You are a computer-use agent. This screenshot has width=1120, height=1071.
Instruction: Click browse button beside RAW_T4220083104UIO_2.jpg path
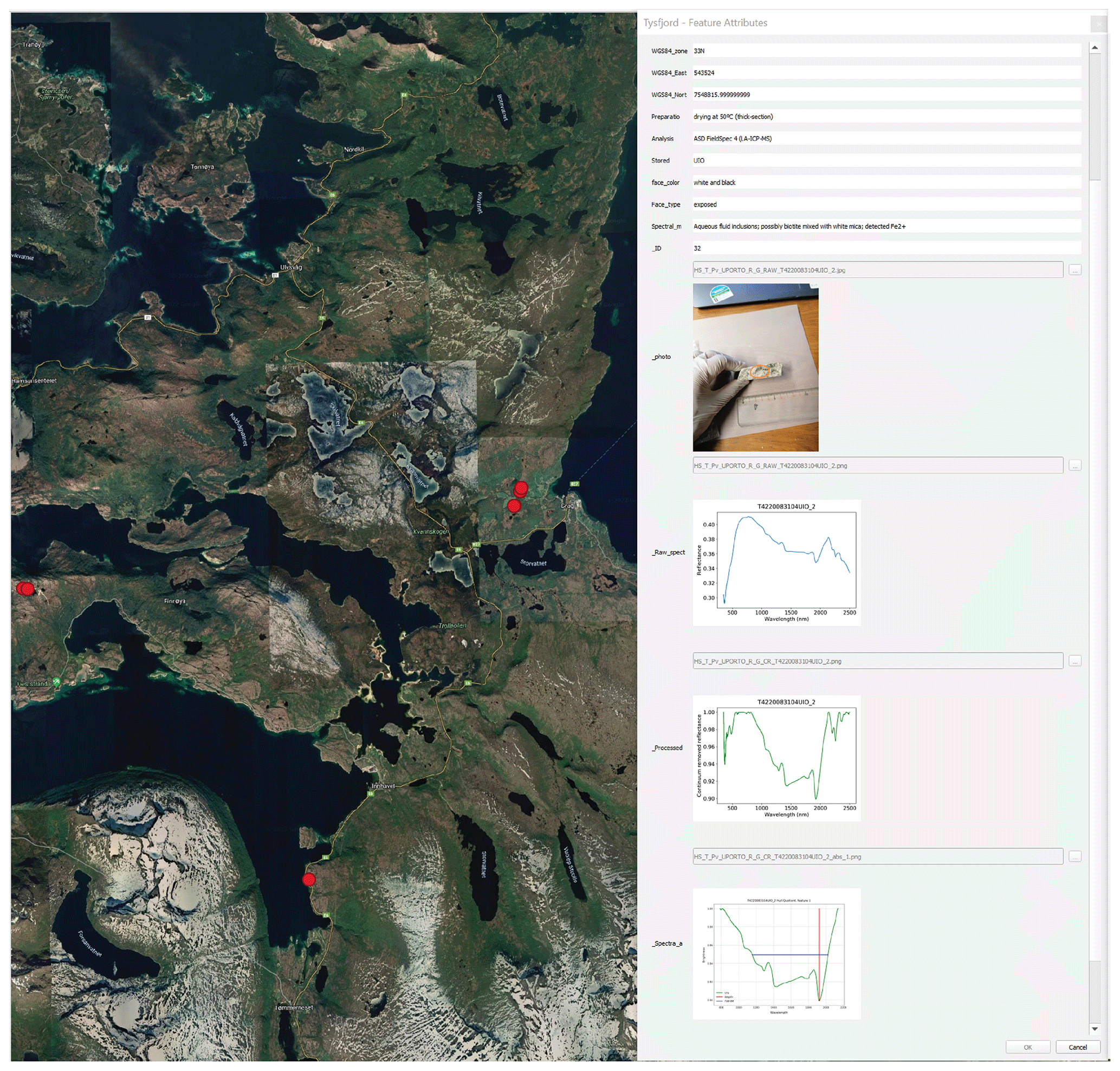click(1074, 270)
